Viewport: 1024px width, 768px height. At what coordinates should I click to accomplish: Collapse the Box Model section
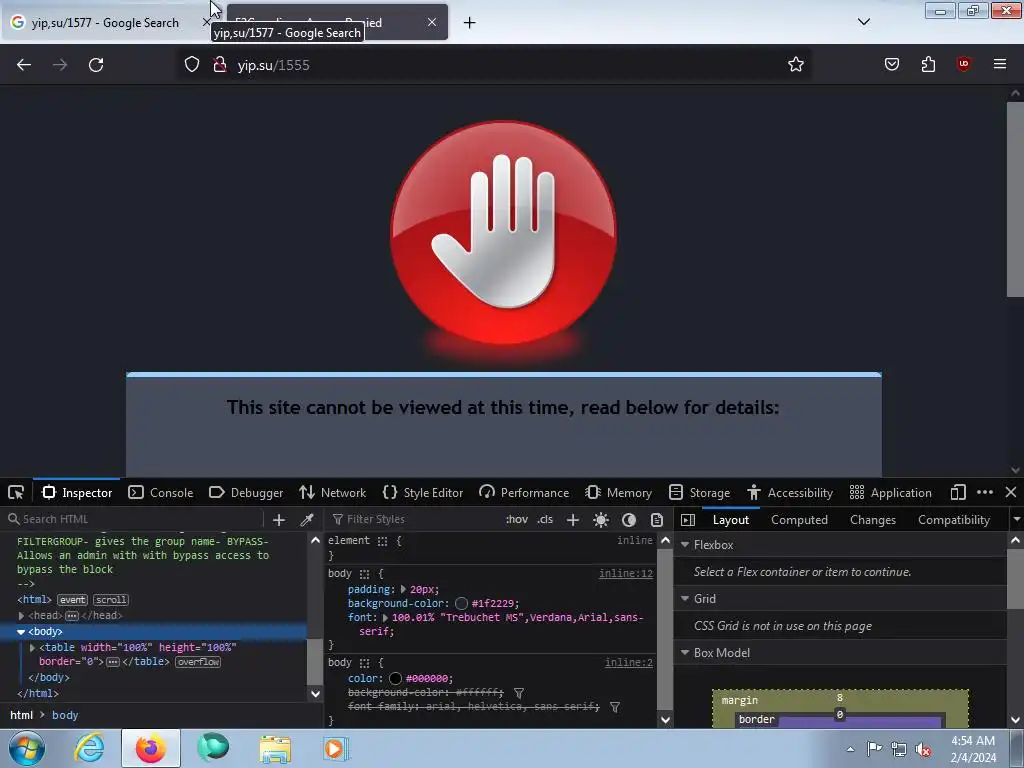tap(685, 653)
